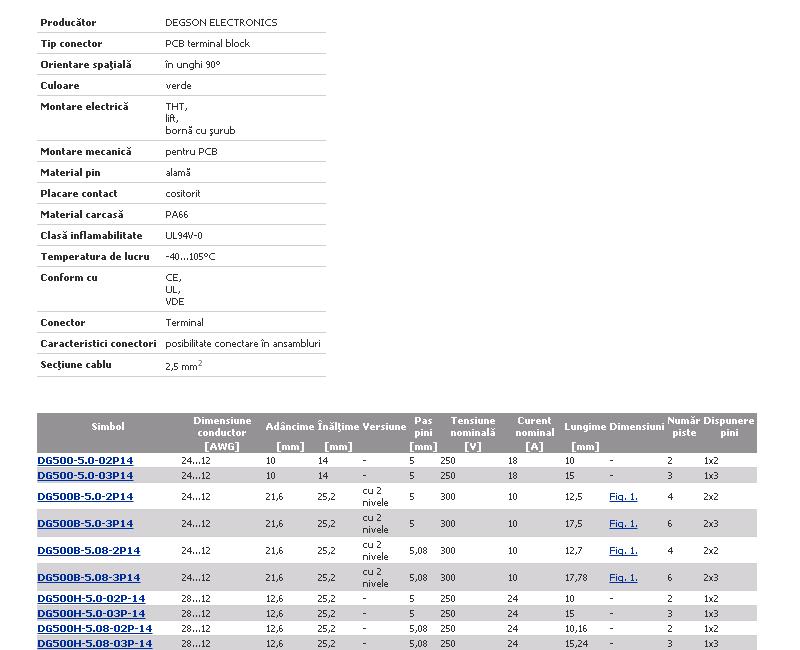Click the Culoare label

pyautogui.click(x=60, y=85)
